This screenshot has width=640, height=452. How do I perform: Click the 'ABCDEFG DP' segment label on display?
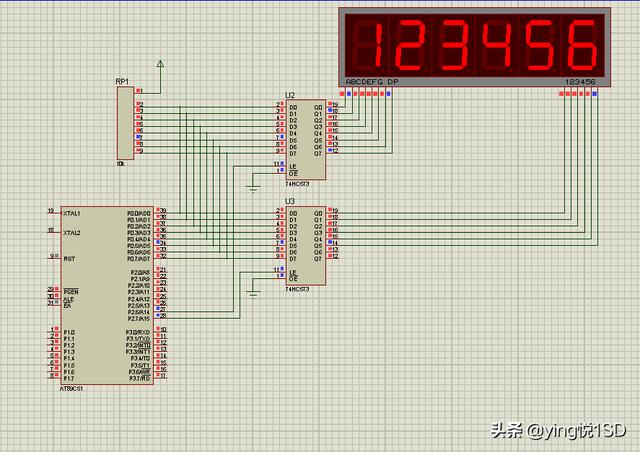pos(372,82)
